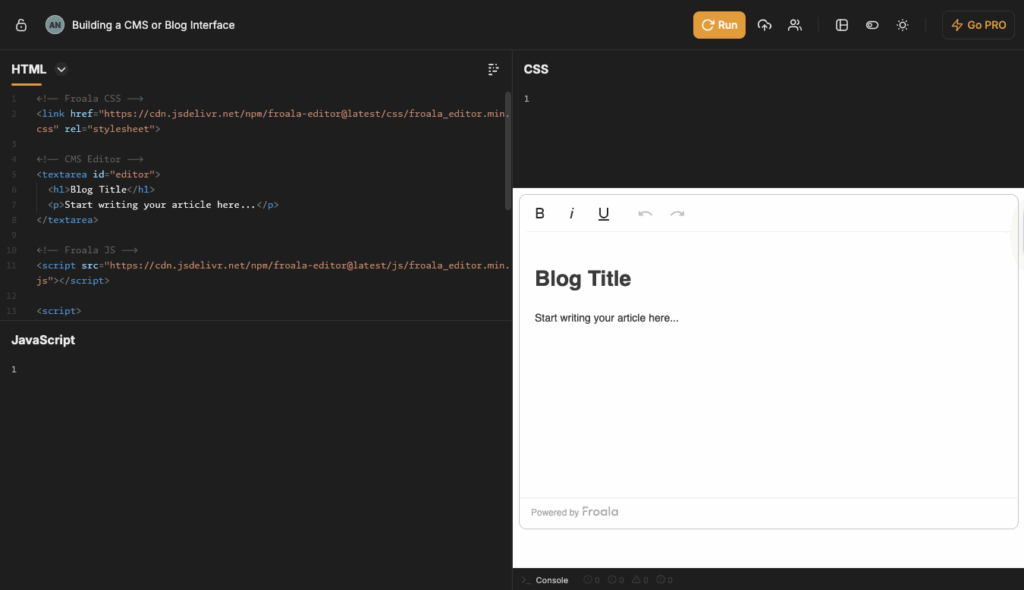
Task: Toggle the switch icon in top bar
Action: point(872,25)
